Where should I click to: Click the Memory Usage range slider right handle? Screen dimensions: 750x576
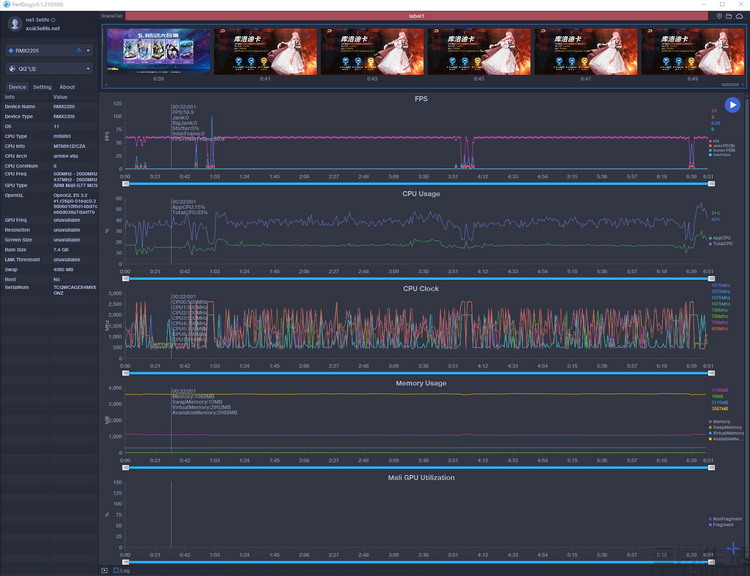(711, 467)
